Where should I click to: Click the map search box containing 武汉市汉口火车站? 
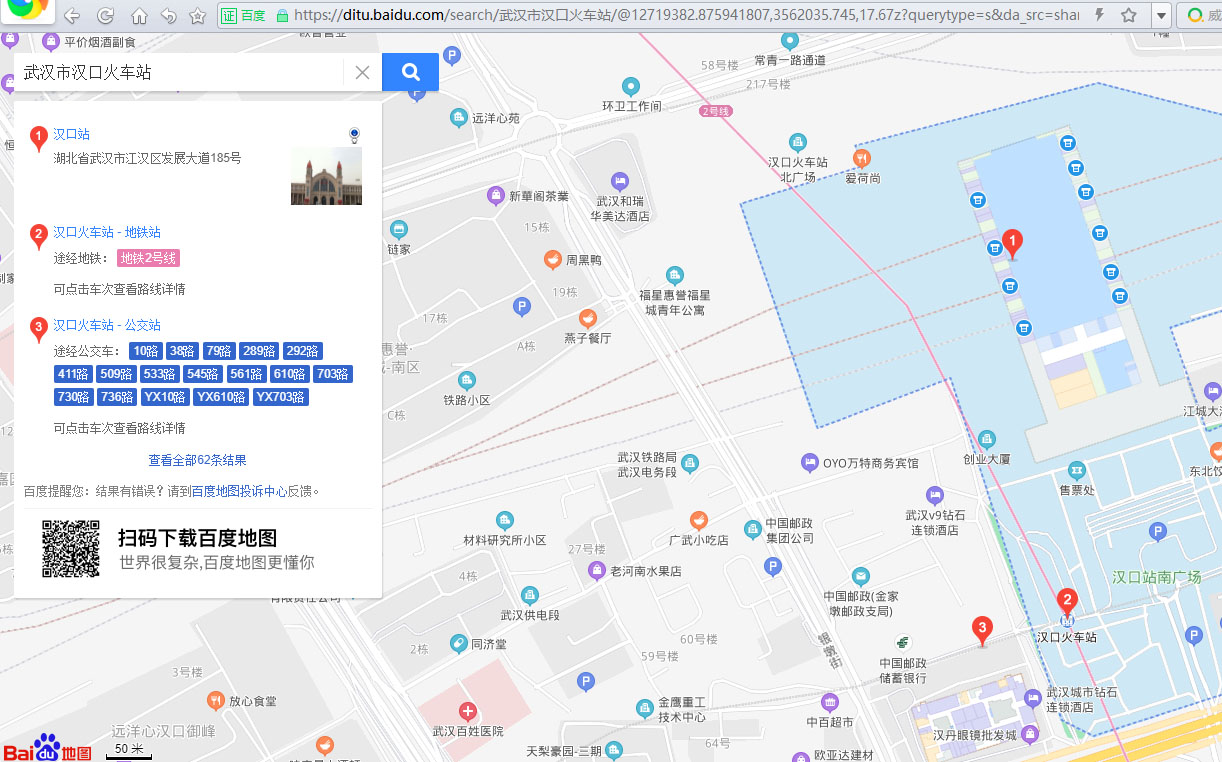pyautogui.click(x=180, y=72)
